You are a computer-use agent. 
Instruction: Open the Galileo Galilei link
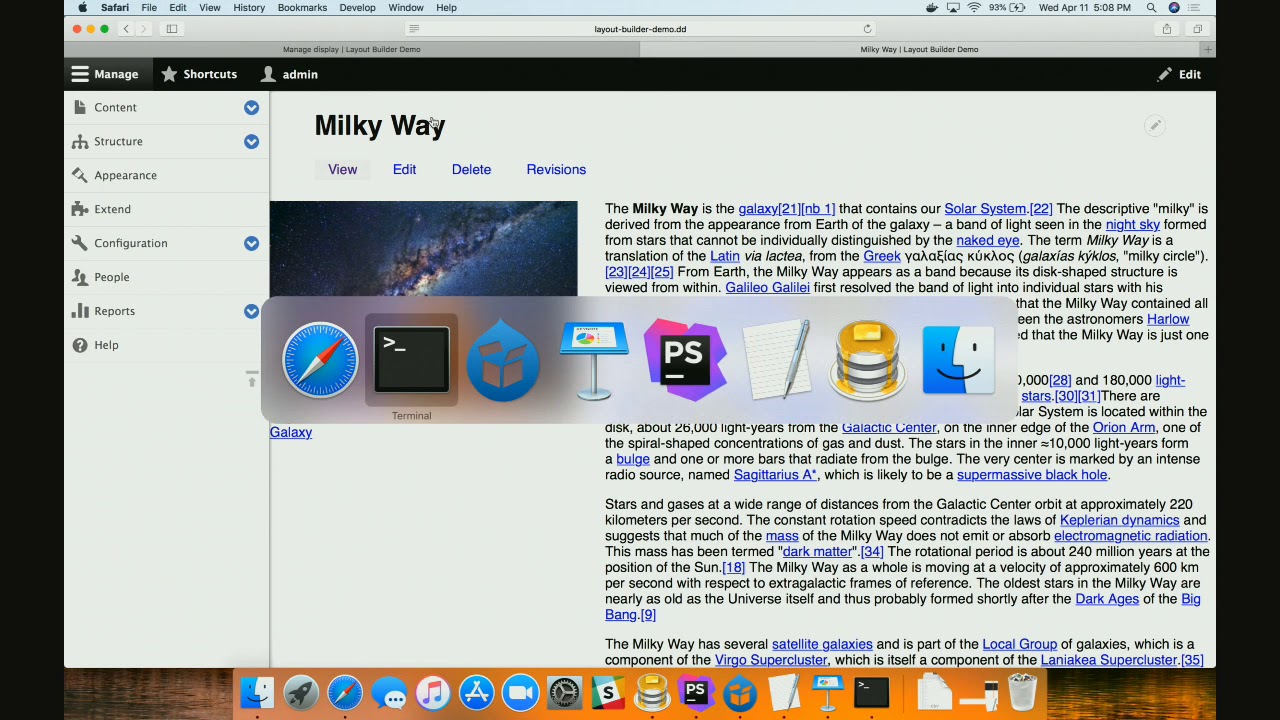[767, 287]
